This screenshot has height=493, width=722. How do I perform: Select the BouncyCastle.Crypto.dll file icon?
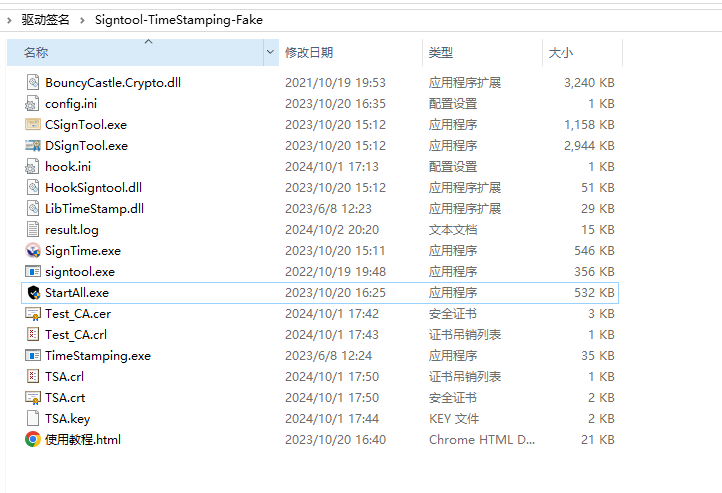[33, 83]
